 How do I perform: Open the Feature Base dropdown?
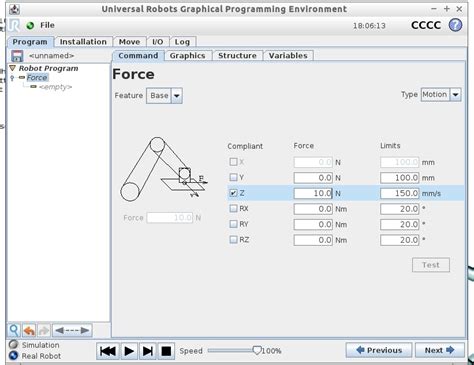pyautogui.click(x=164, y=96)
